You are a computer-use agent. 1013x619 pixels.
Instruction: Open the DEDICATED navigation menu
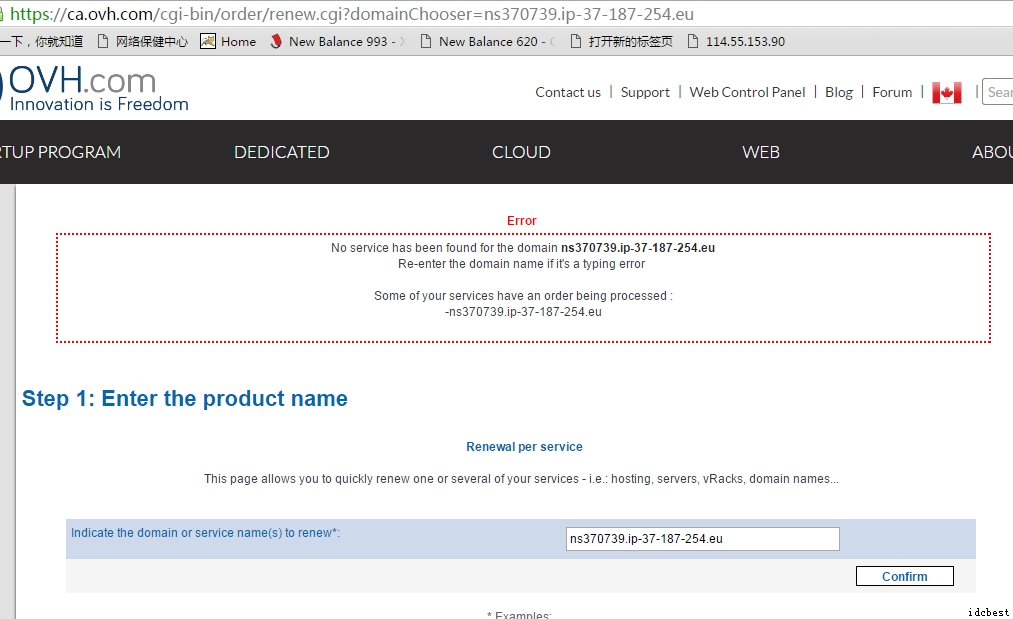pos(281,152)
